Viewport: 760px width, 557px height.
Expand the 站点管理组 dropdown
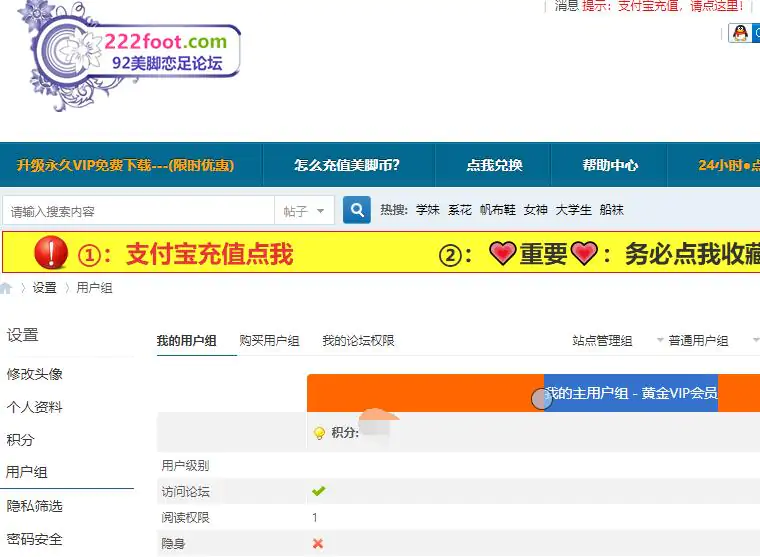click(x=660, y=340)
